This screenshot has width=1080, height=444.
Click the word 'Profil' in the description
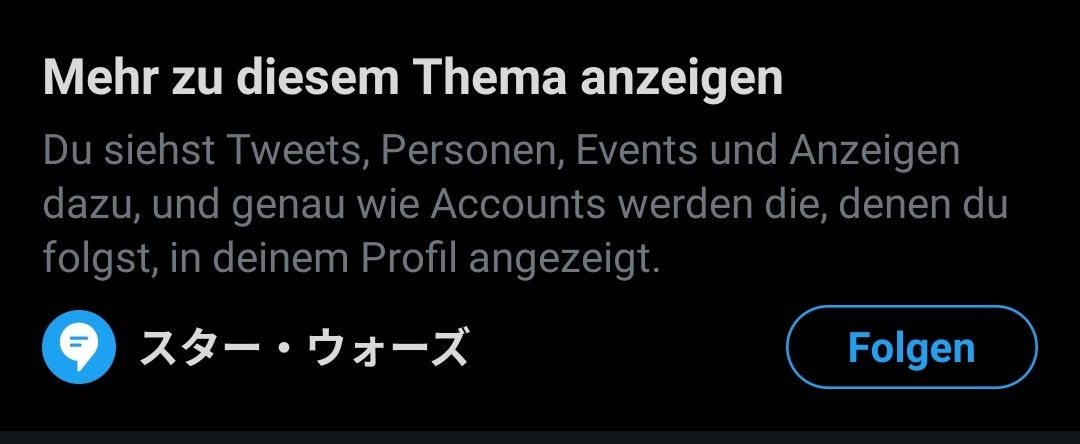tap(410, 257)
